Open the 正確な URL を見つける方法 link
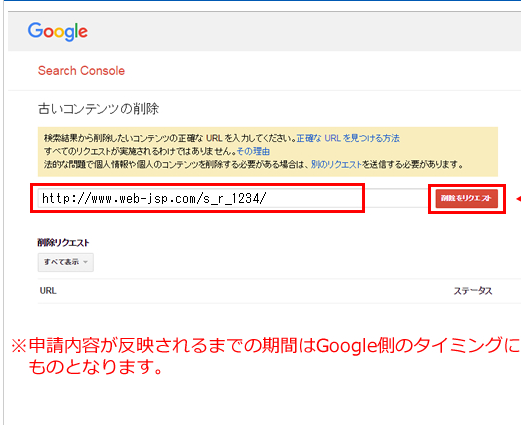The width and height of the screenshot is (521, 425). tap(348, 138)
